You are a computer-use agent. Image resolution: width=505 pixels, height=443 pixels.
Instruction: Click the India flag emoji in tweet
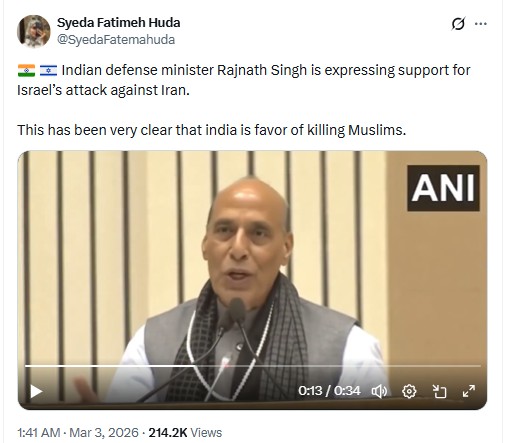(x=26, y=70)
